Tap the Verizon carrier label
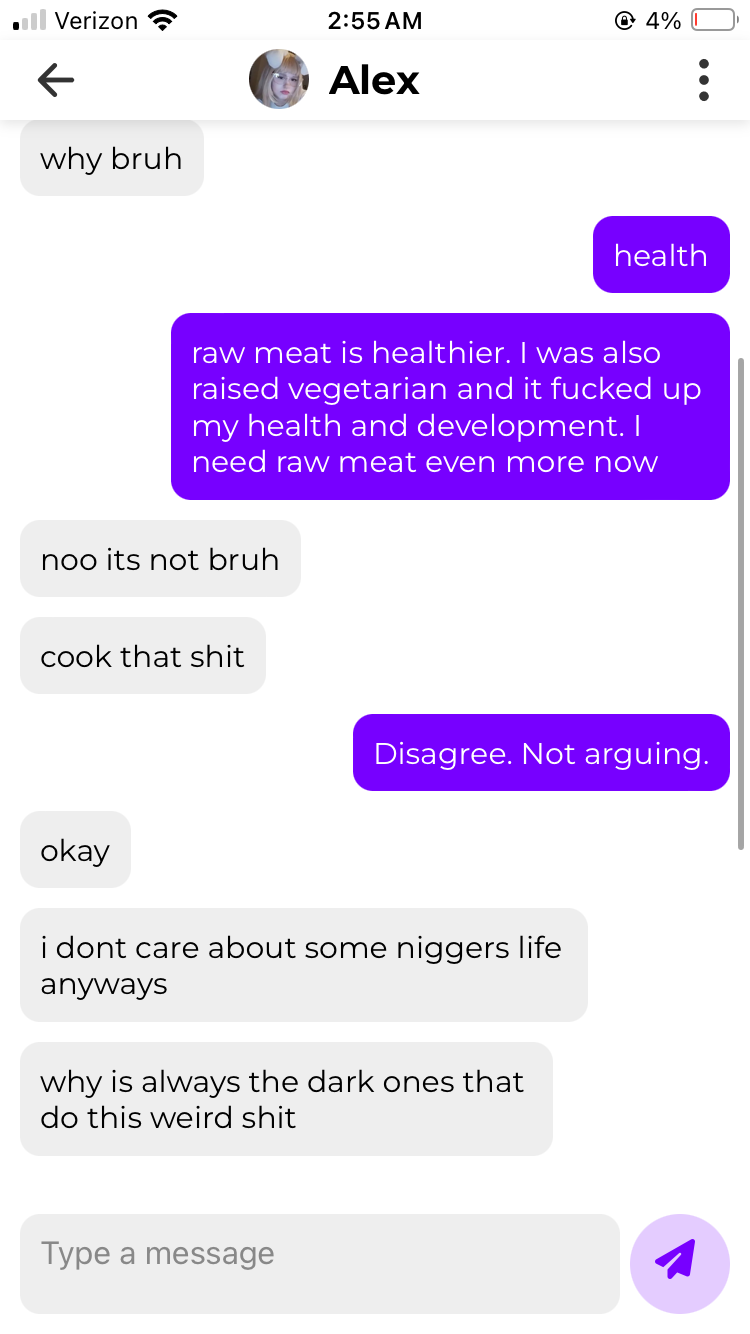Screen dimensions: 750x1334 tap(97, 20)
